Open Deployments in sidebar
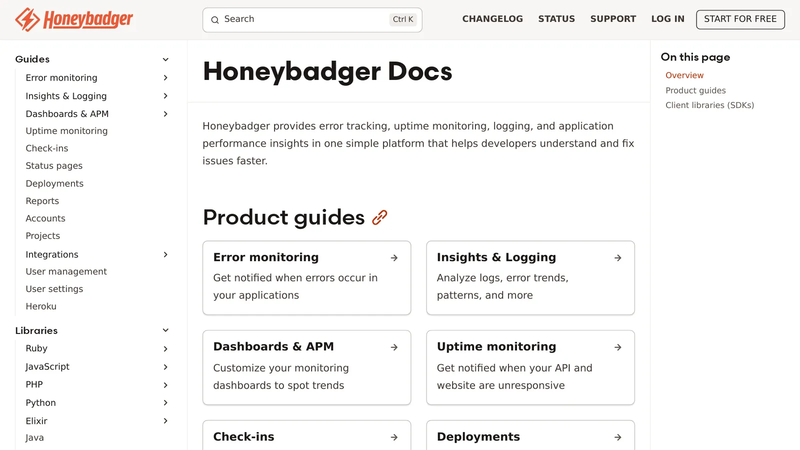Image resolution: width=800 pixels, height=450 pixels. click(54, 183)
